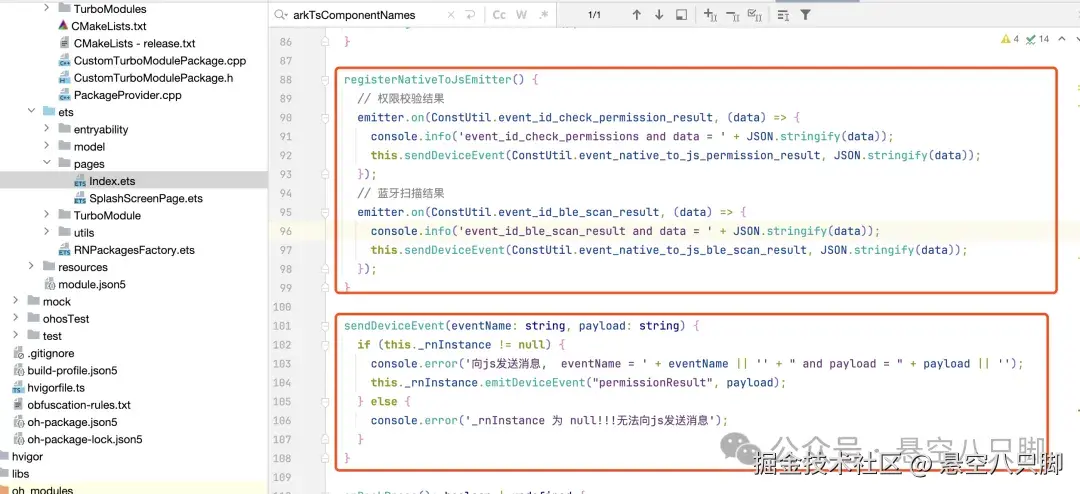
Task: Go to next occurrence down arrow
Action: pos(659,14)
